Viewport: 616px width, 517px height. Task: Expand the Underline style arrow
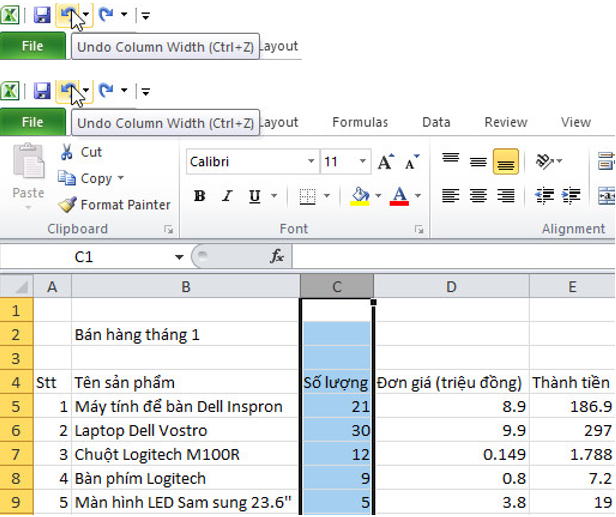coord(274,196)
